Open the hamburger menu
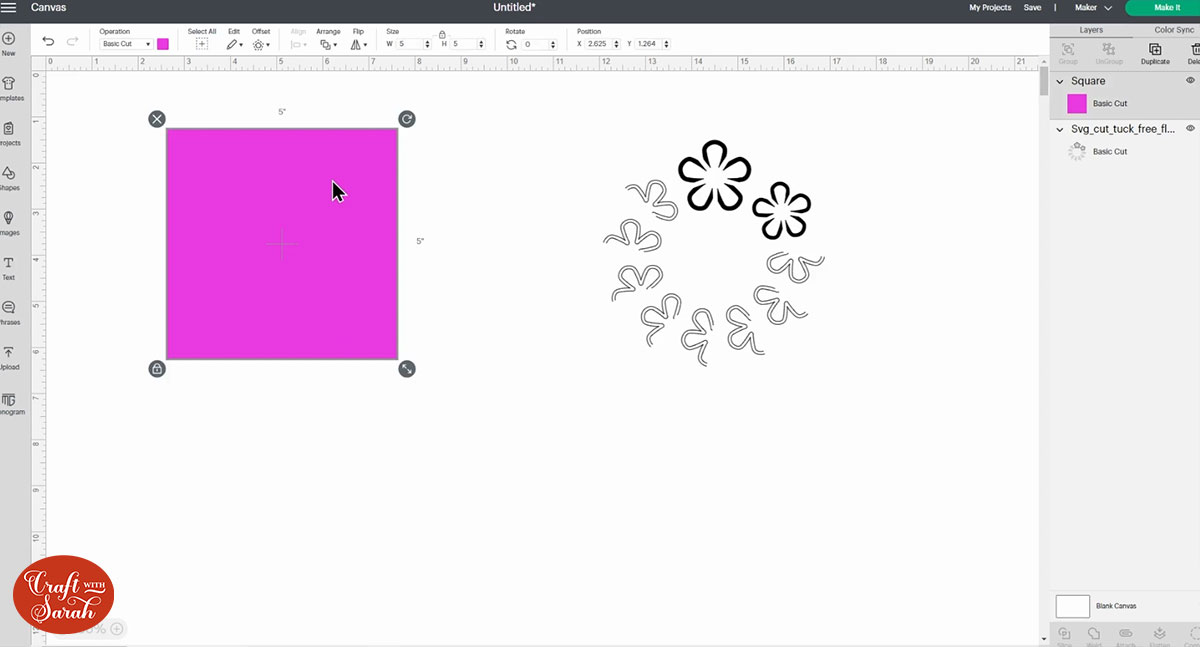This screenshot has width=1200, height=647. (10, 7)
